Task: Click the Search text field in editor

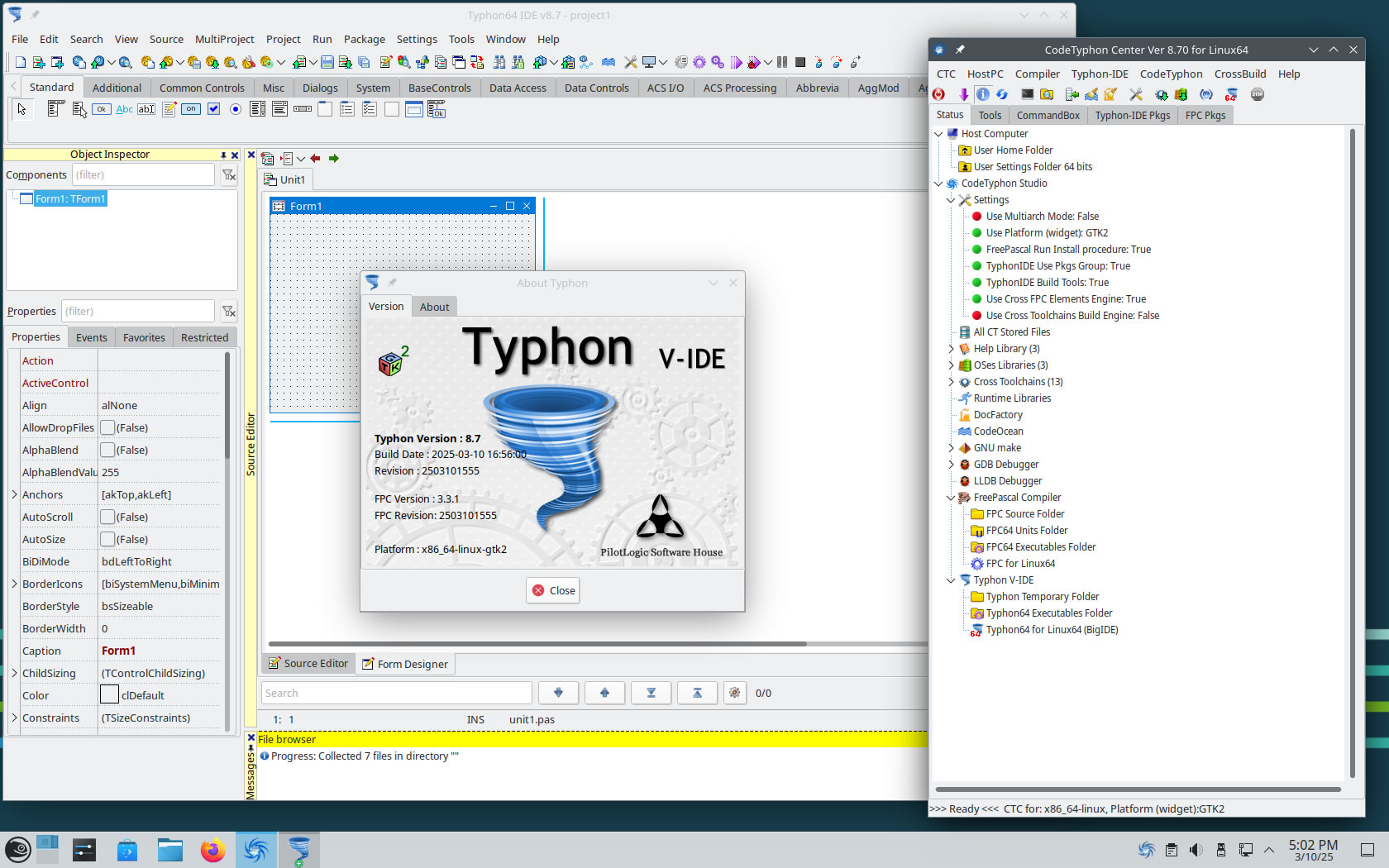Action: tap(397, 693)
